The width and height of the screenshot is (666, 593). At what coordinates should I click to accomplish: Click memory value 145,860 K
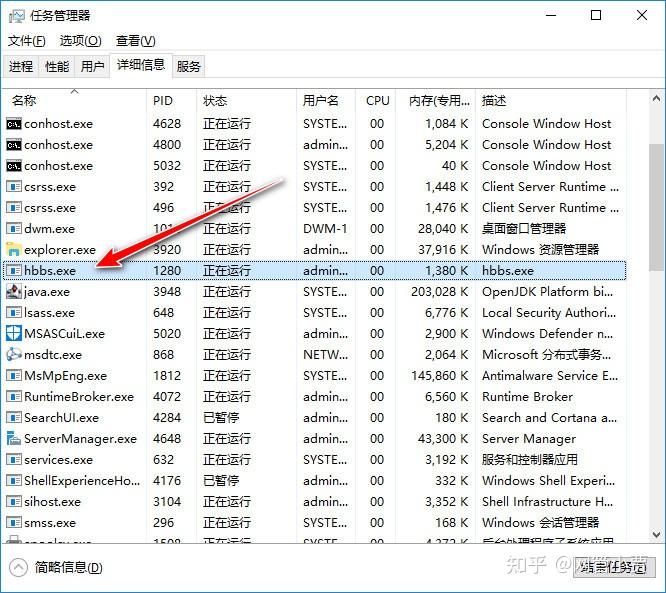(x=439, y=376)
